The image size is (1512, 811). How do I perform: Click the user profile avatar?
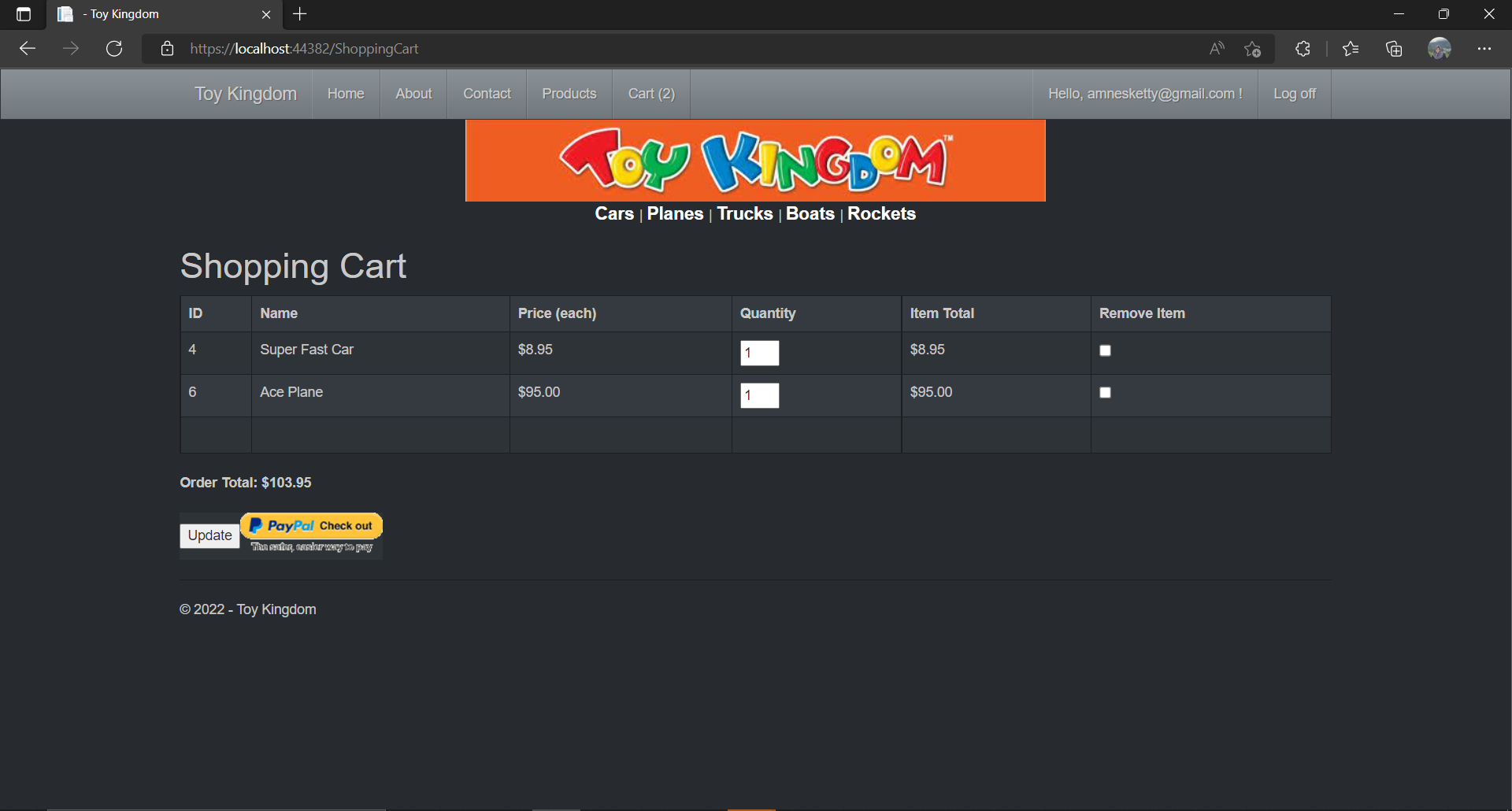click(x=1440, y=49)
